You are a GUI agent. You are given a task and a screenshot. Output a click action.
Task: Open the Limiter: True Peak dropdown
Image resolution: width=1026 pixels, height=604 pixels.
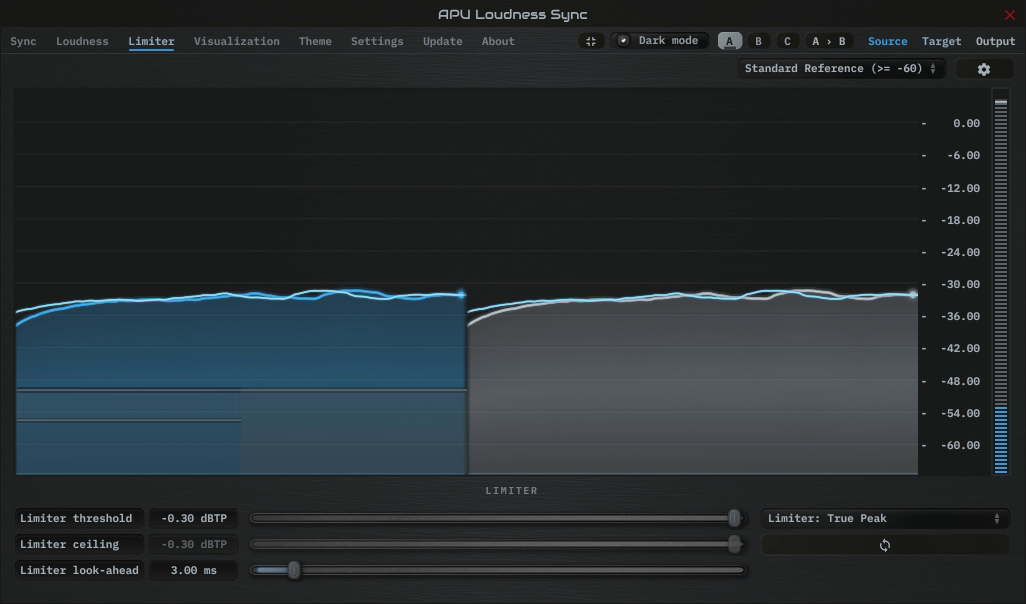[885, 518]
